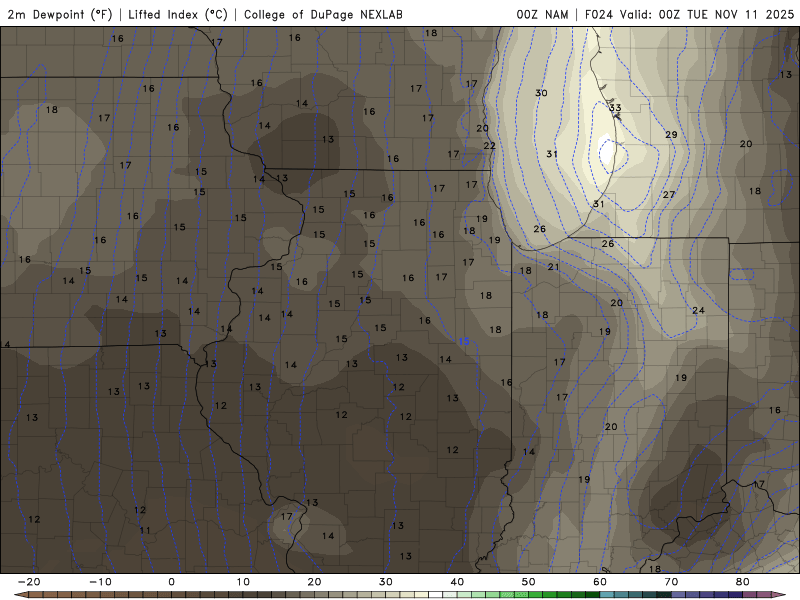800x600 pixels.
Task: Select 'College of DuPage NEXLAB' header text
Action: (323, 15)
